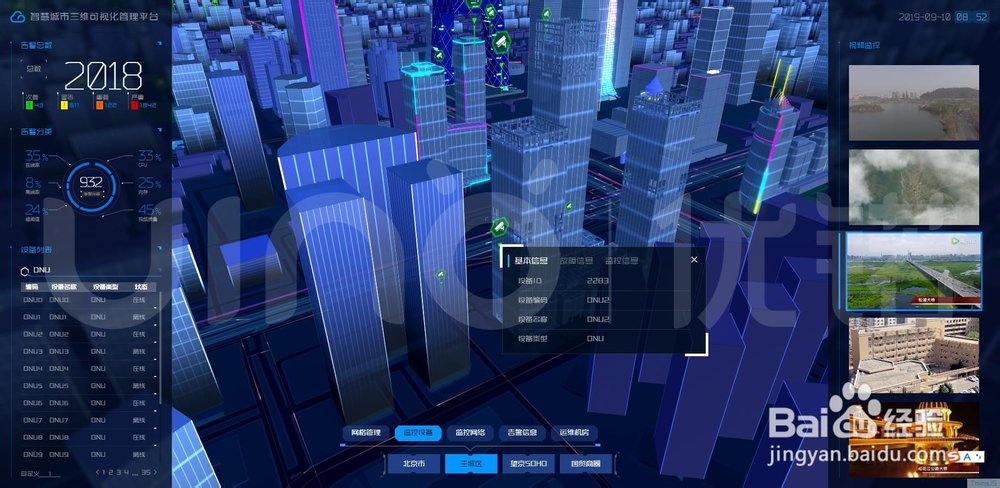This screenshot has height=488, width=1000.
Task: Click the cloud logo beside the platform title
Action: coord(17,17)
